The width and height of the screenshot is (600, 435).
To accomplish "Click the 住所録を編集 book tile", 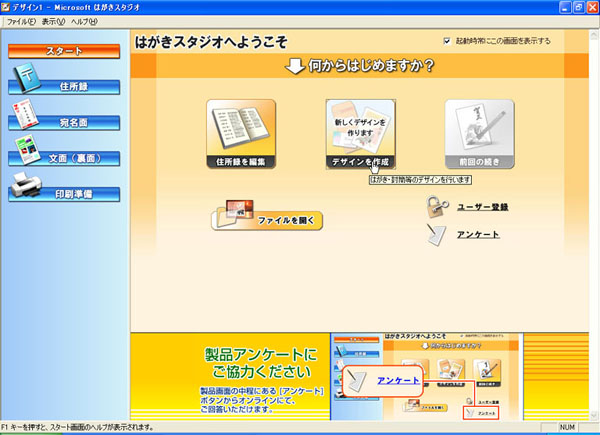I will pos(241,134).
